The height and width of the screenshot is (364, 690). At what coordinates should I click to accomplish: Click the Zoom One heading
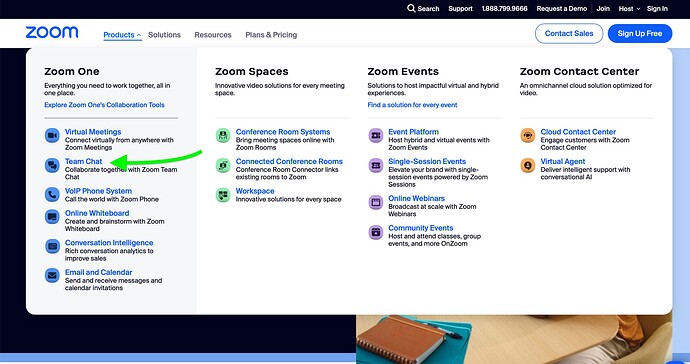[72, 71]
